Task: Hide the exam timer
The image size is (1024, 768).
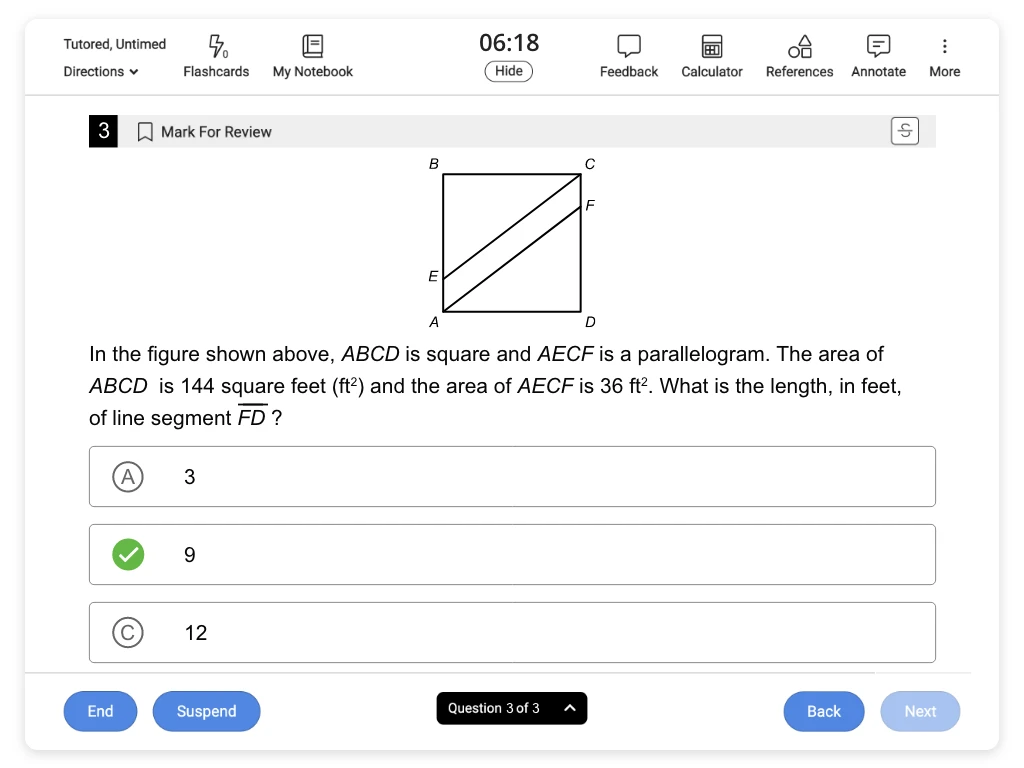Action: click(508, 71)
